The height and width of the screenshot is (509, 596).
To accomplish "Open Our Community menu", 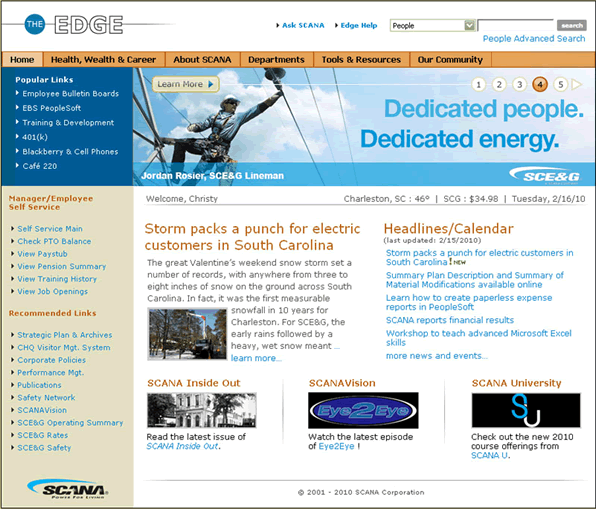I will point(450,60).
